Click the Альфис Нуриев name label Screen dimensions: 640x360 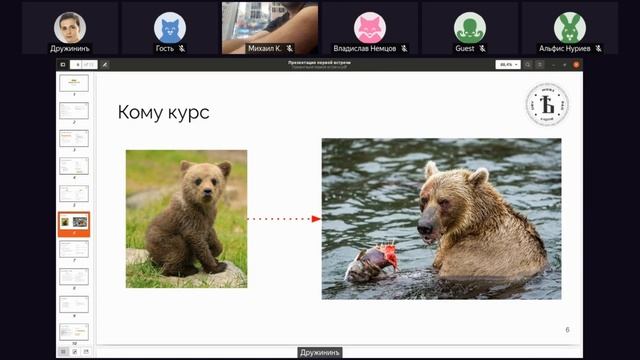[564, 49]
